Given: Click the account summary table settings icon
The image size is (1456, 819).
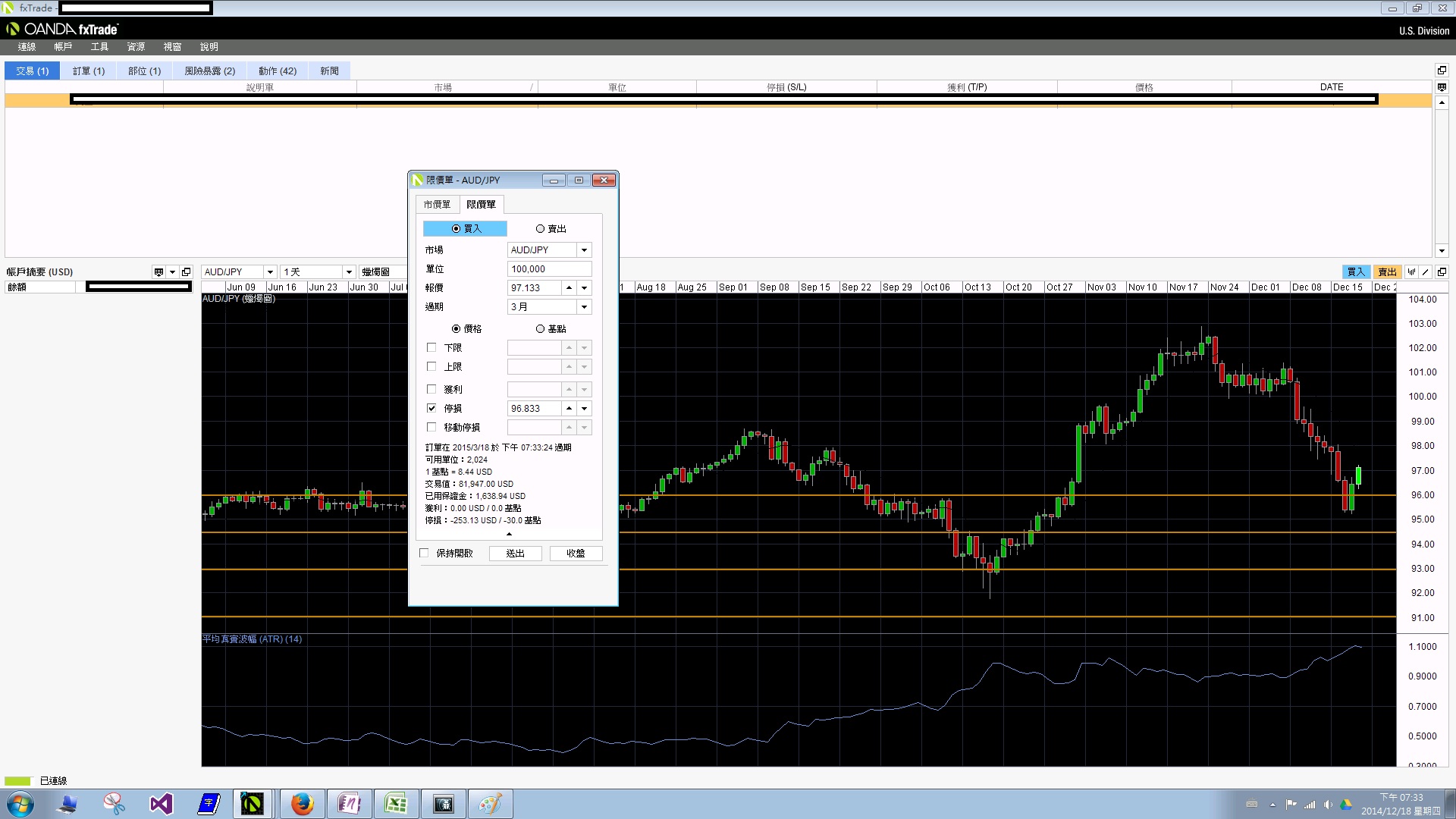Looking at the screenshot, I should (158, 271).
